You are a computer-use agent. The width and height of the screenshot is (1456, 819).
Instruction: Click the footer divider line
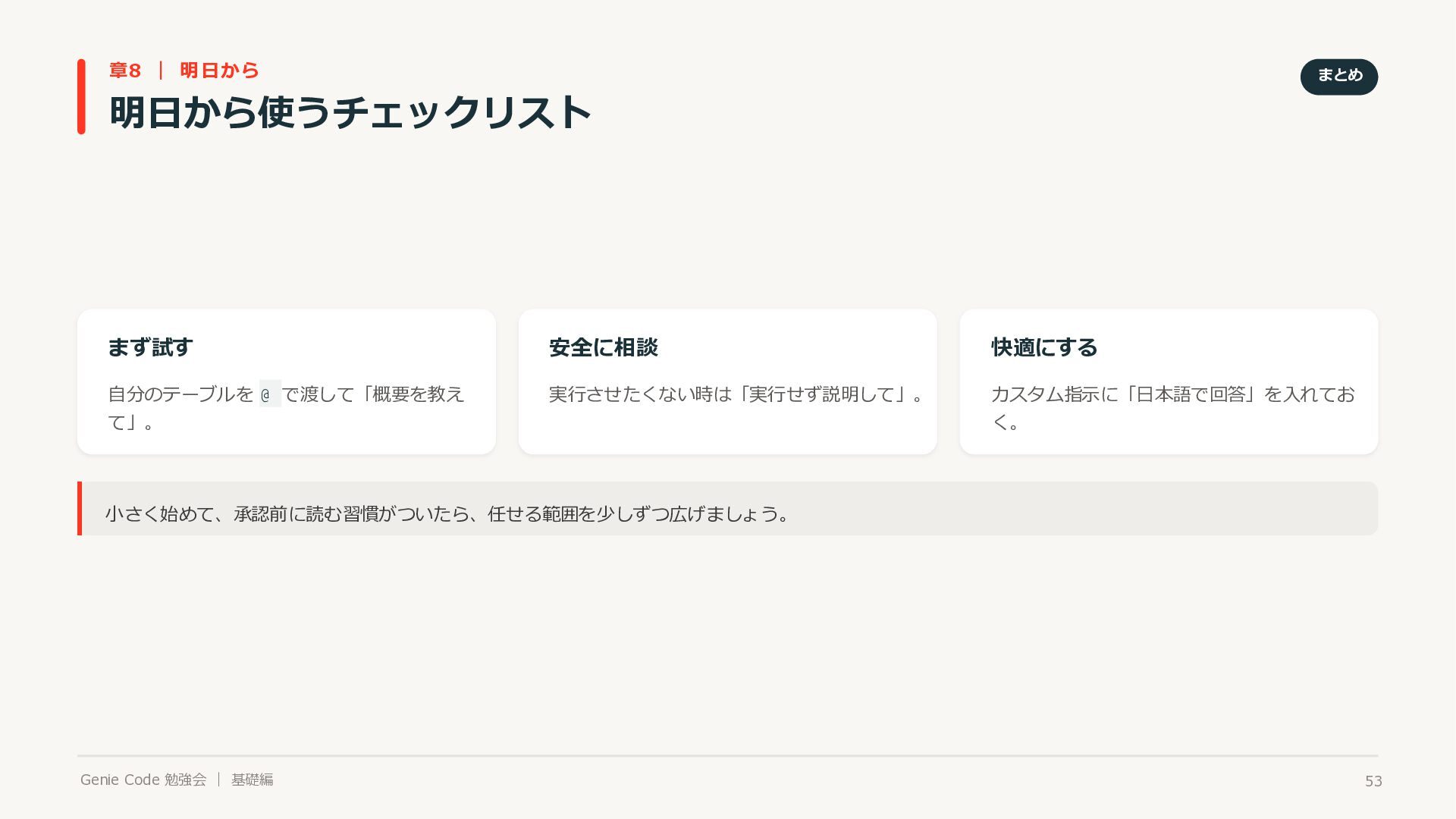pyautogui.click(x=727, y=755)
